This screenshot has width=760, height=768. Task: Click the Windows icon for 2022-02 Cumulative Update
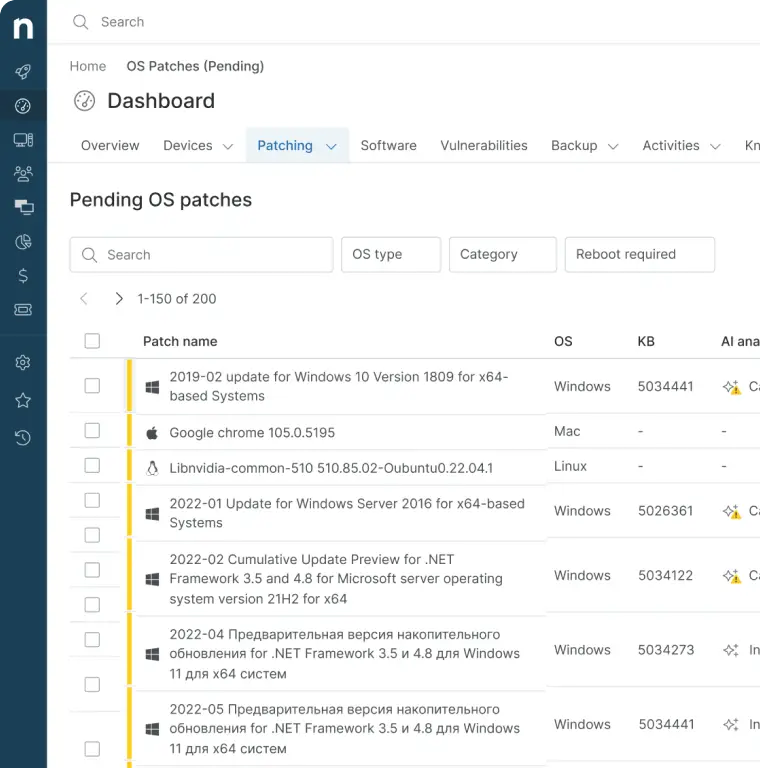(x=152, y=579)
